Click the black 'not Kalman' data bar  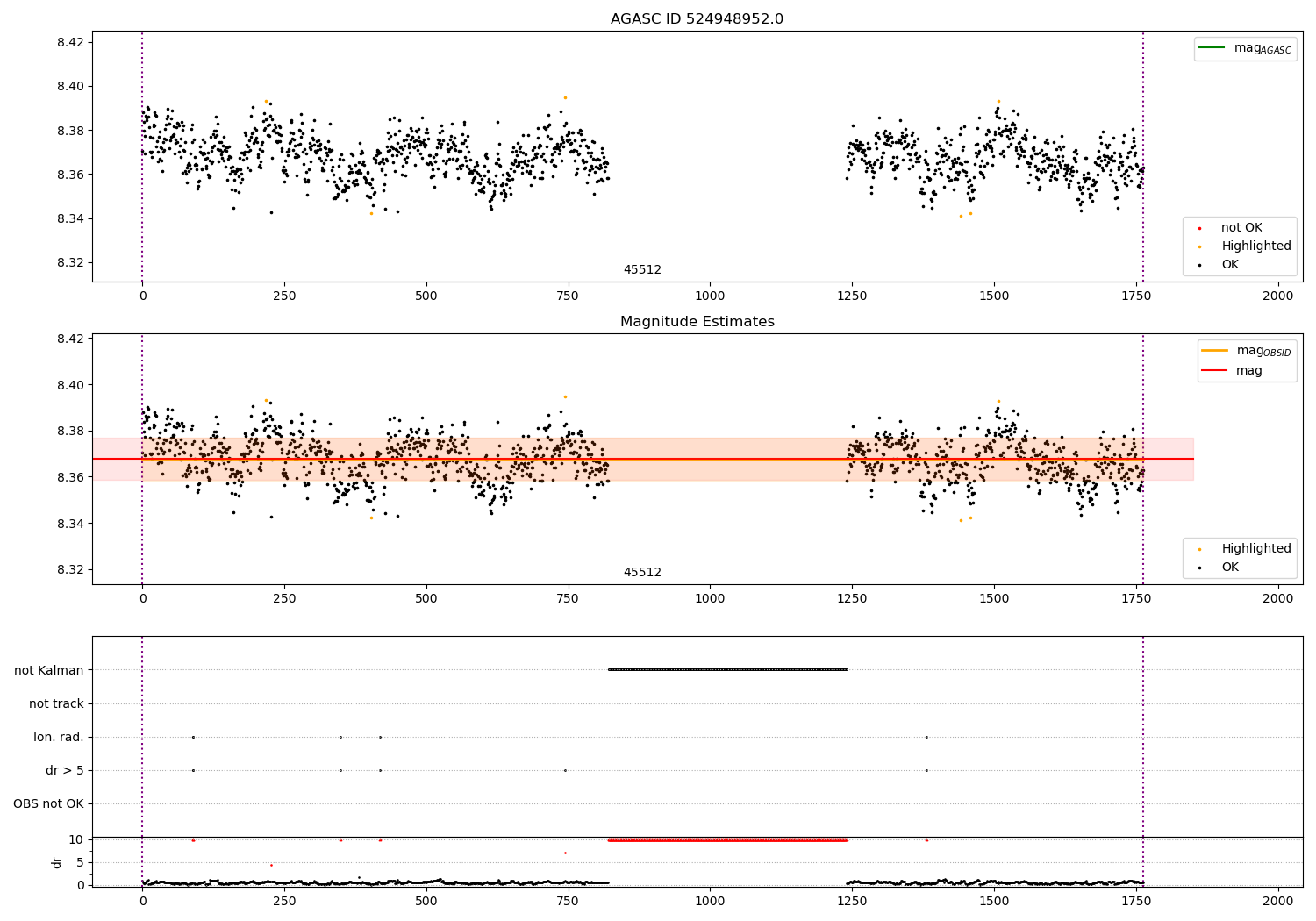[x=727, y=670]
